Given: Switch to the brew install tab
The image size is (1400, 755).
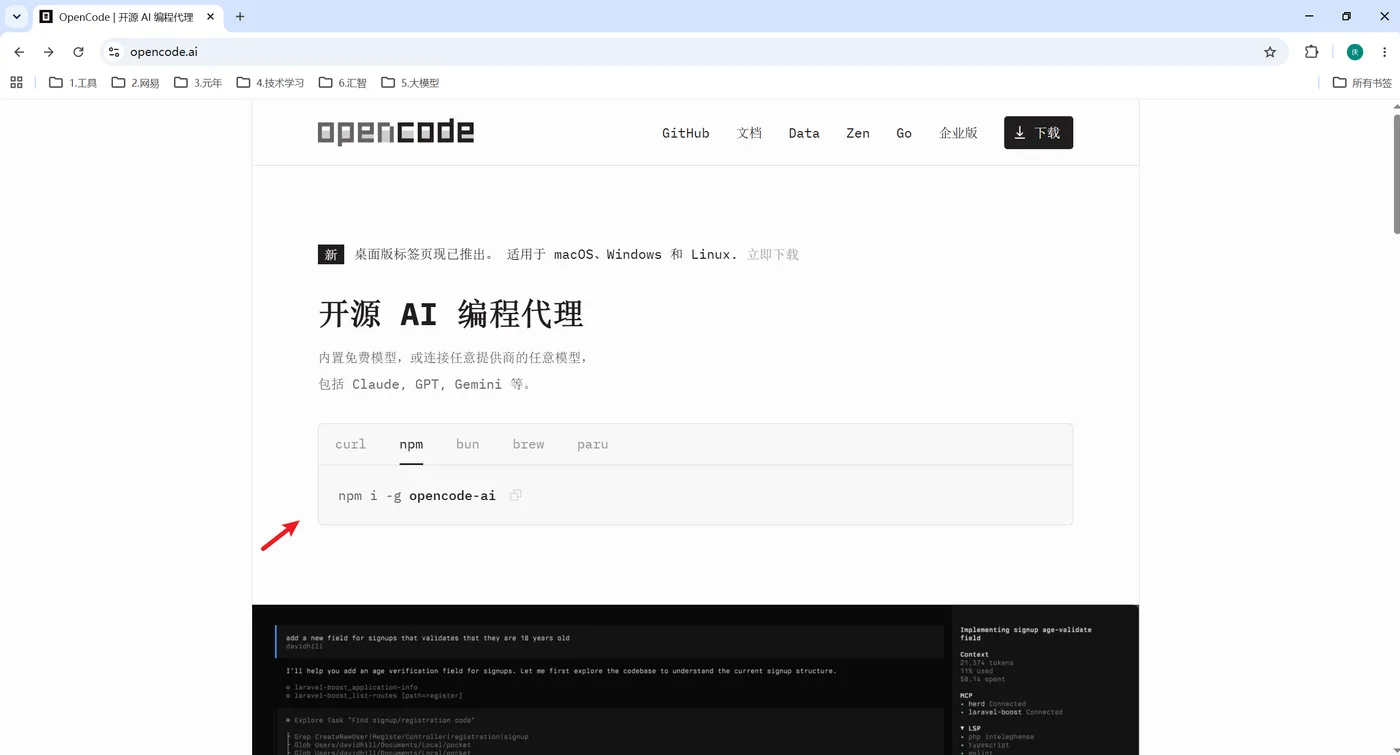Looking at the screenshot, I should click(x=528, y=444).
